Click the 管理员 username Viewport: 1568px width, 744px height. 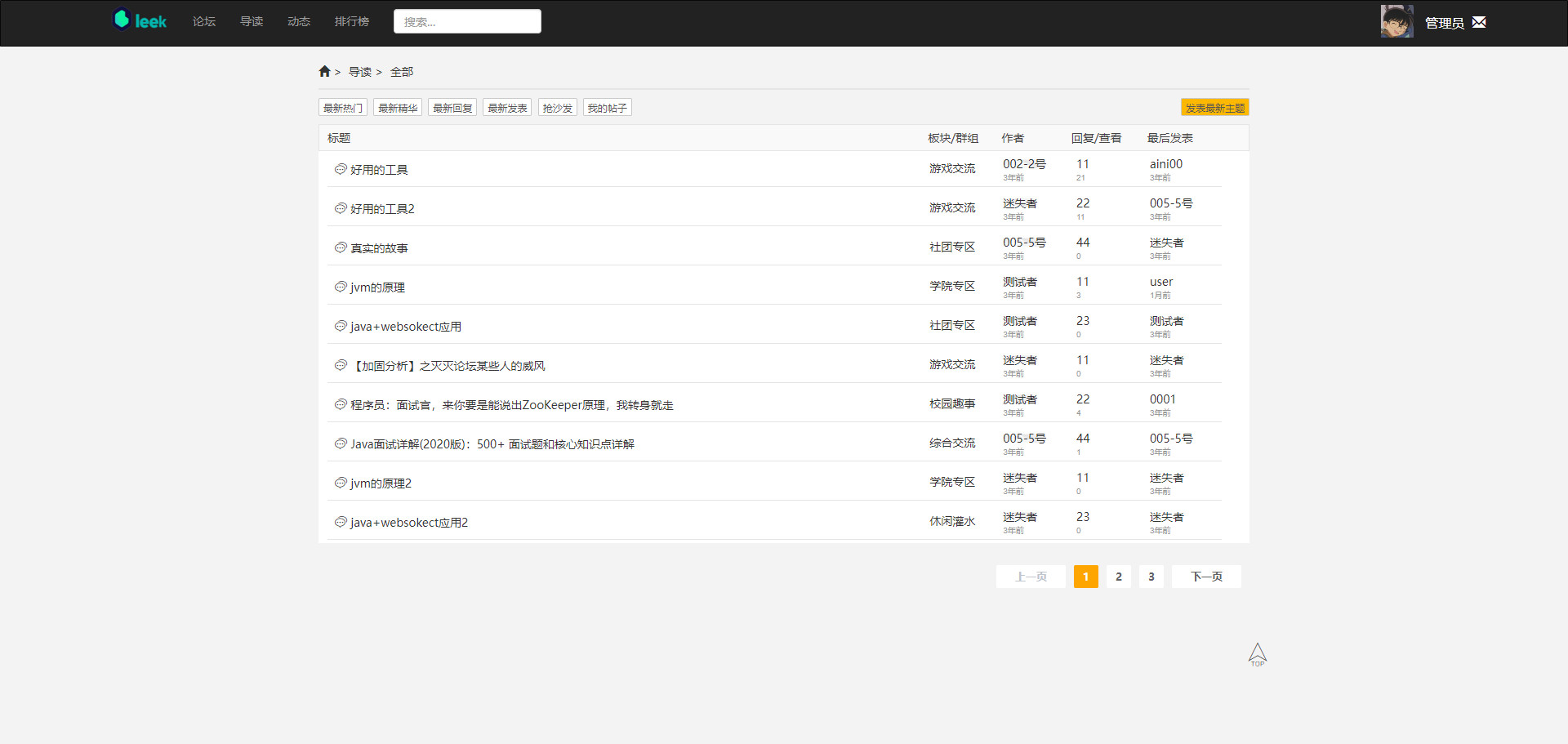point(1444,23)
